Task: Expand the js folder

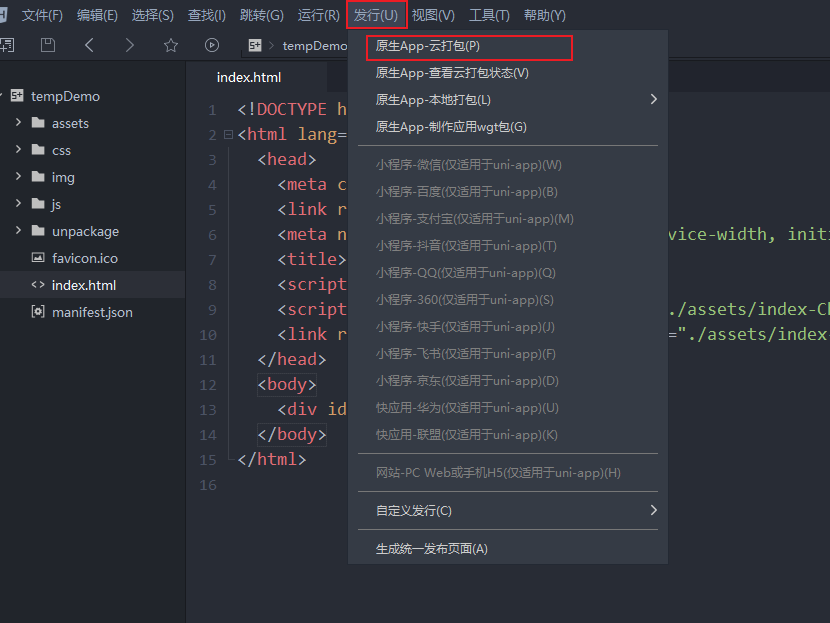Action: pyautogui.click(x=19, y=203)
